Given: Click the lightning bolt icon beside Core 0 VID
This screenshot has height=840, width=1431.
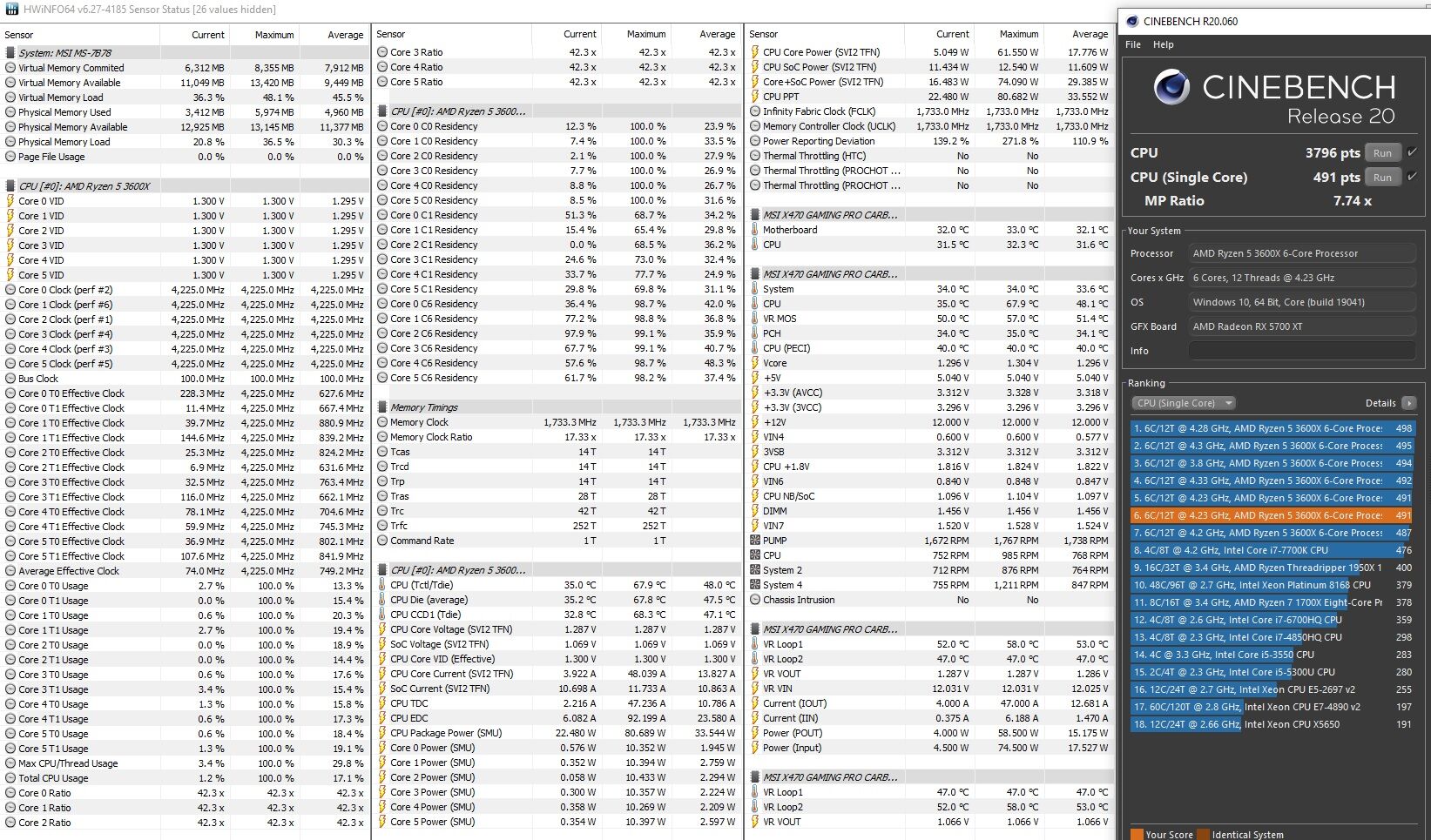Looking at the screenshot, I should click(x=10, y=201).
